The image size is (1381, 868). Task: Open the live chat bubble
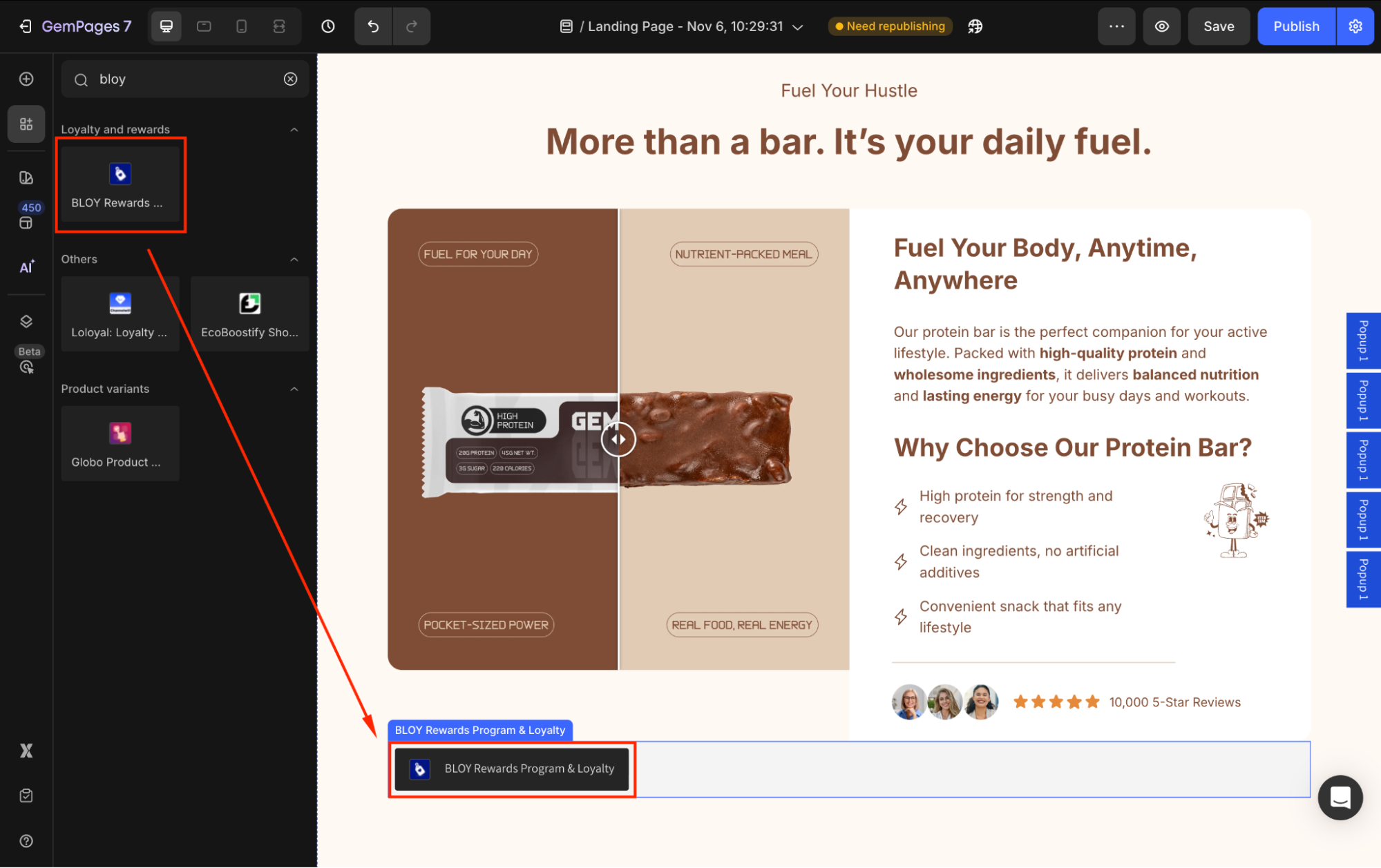tap(1340, 798)
